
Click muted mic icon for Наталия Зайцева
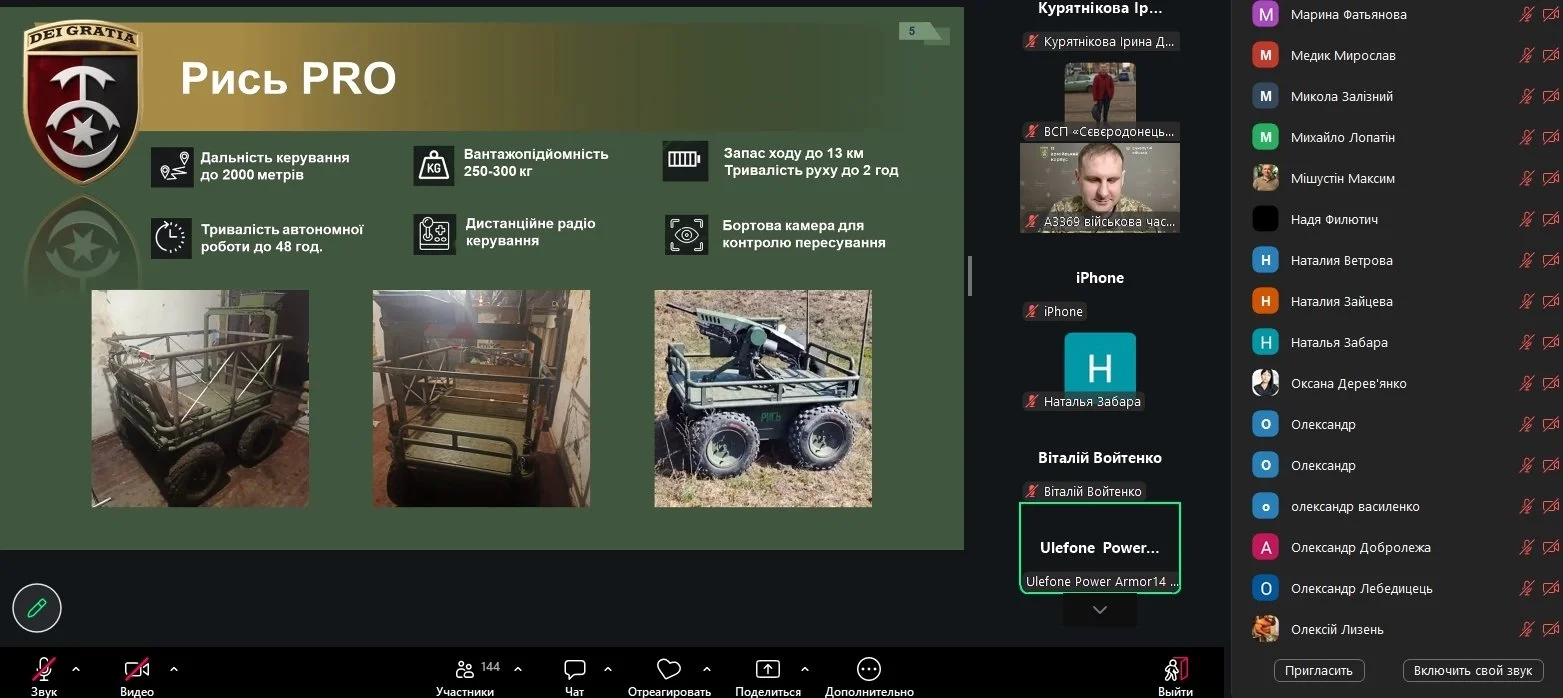click(x=1527, y=301)
